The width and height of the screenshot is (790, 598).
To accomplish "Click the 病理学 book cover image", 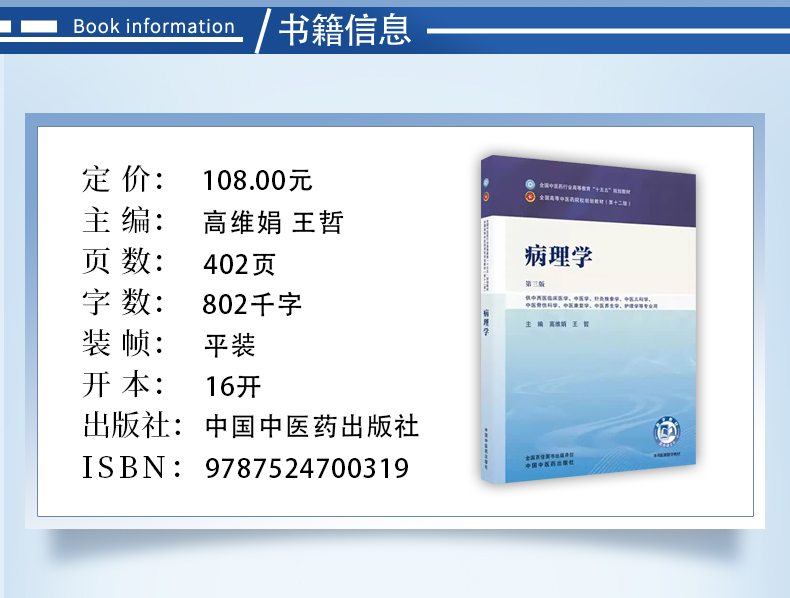I will coord(588,319).
